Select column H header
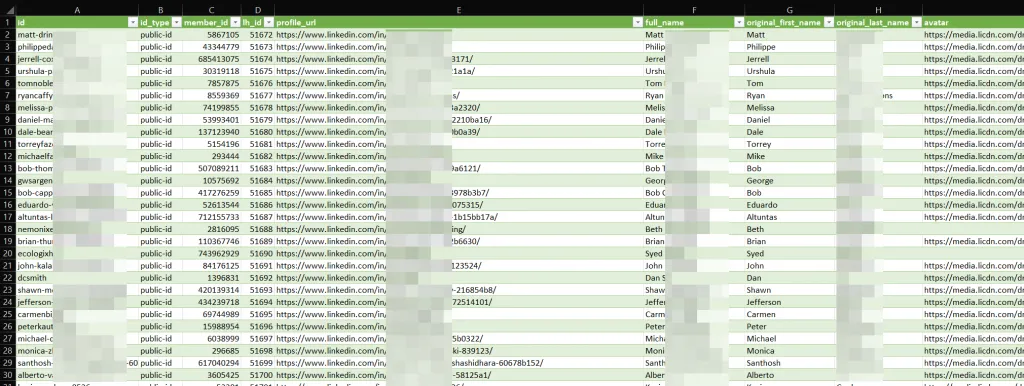 pos(878,10)
